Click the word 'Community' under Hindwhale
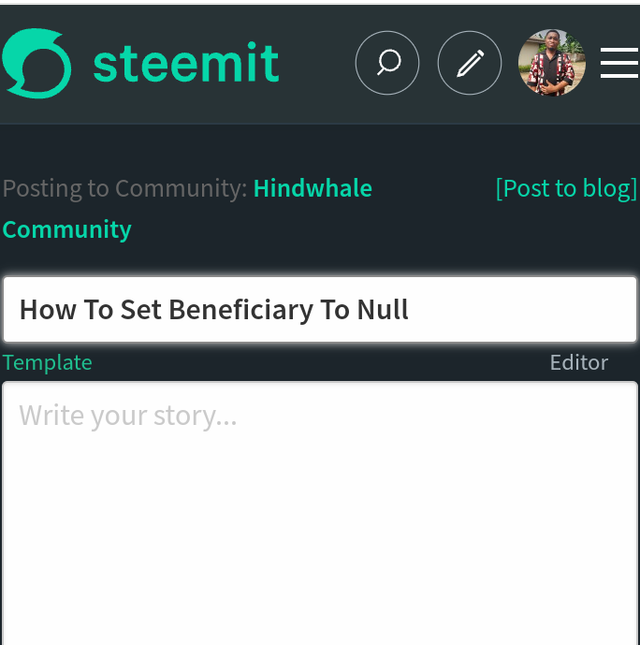Screen dimensions: 640x645 pos(67,229)
